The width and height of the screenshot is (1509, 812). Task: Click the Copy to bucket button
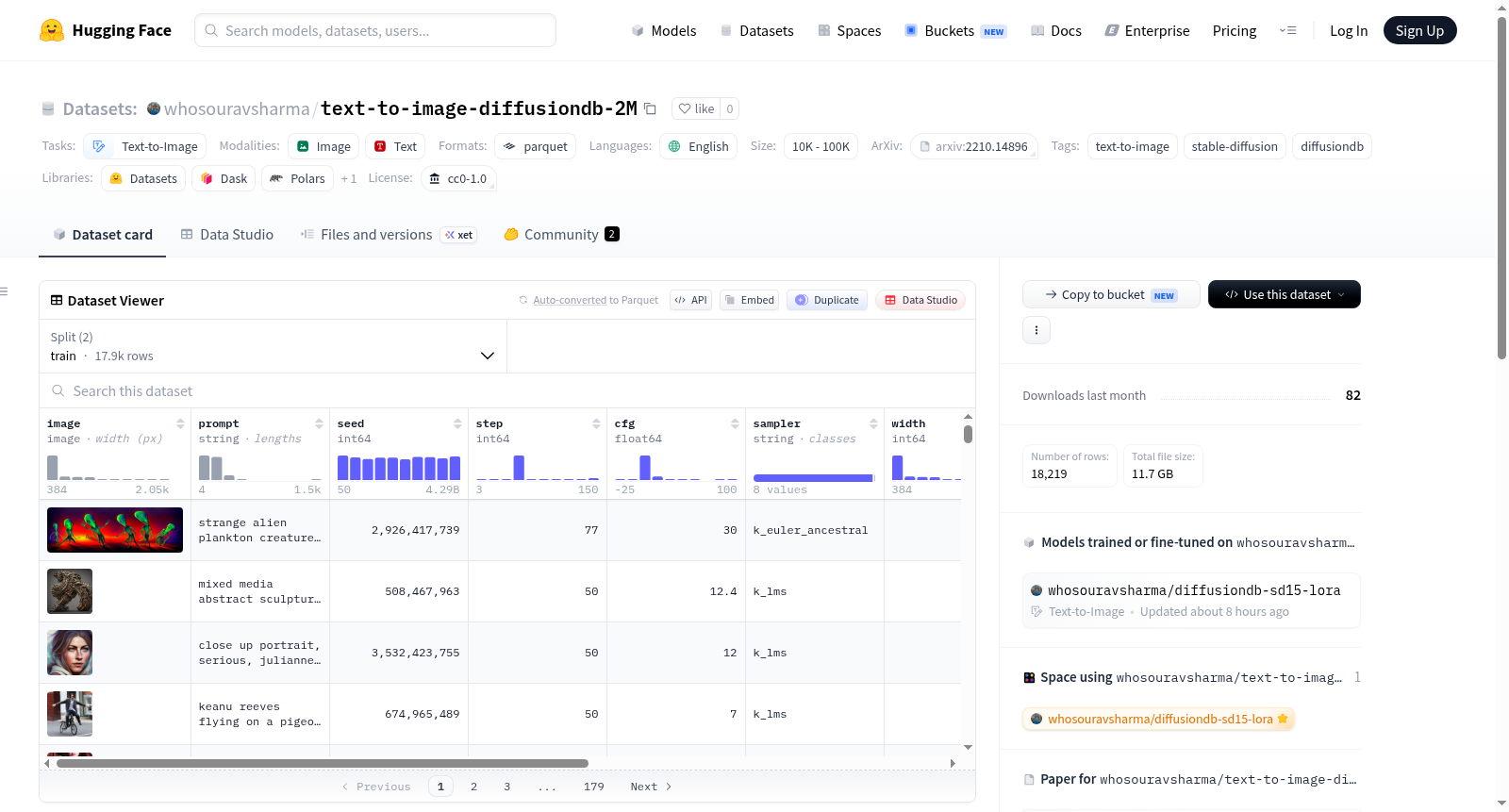click(1111, 294)
